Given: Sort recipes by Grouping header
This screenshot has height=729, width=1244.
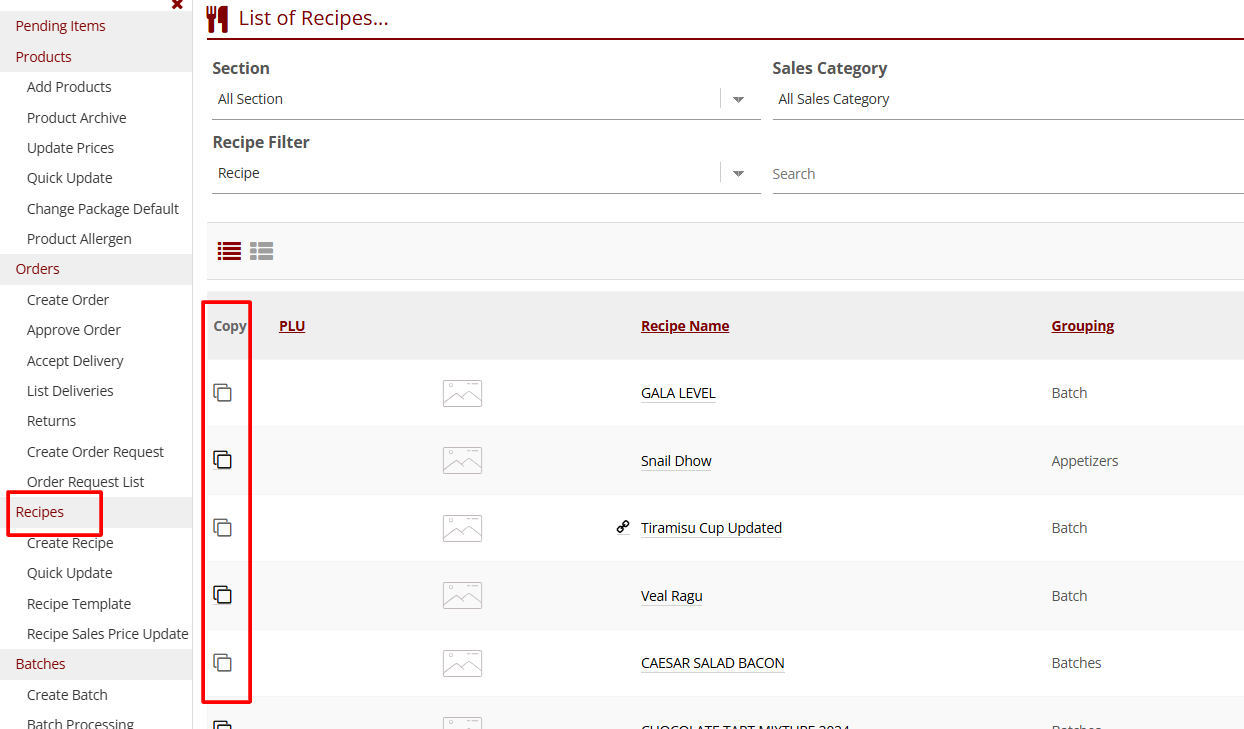Looking at the screenshot, I should (1082, 326).
